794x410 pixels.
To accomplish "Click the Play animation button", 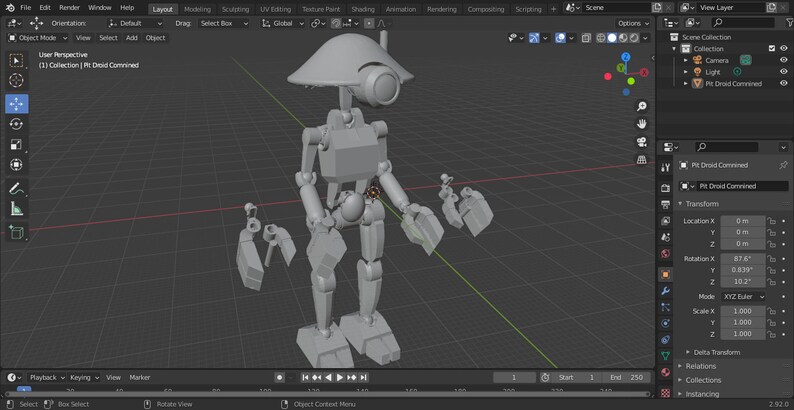I will pos(340,378).
